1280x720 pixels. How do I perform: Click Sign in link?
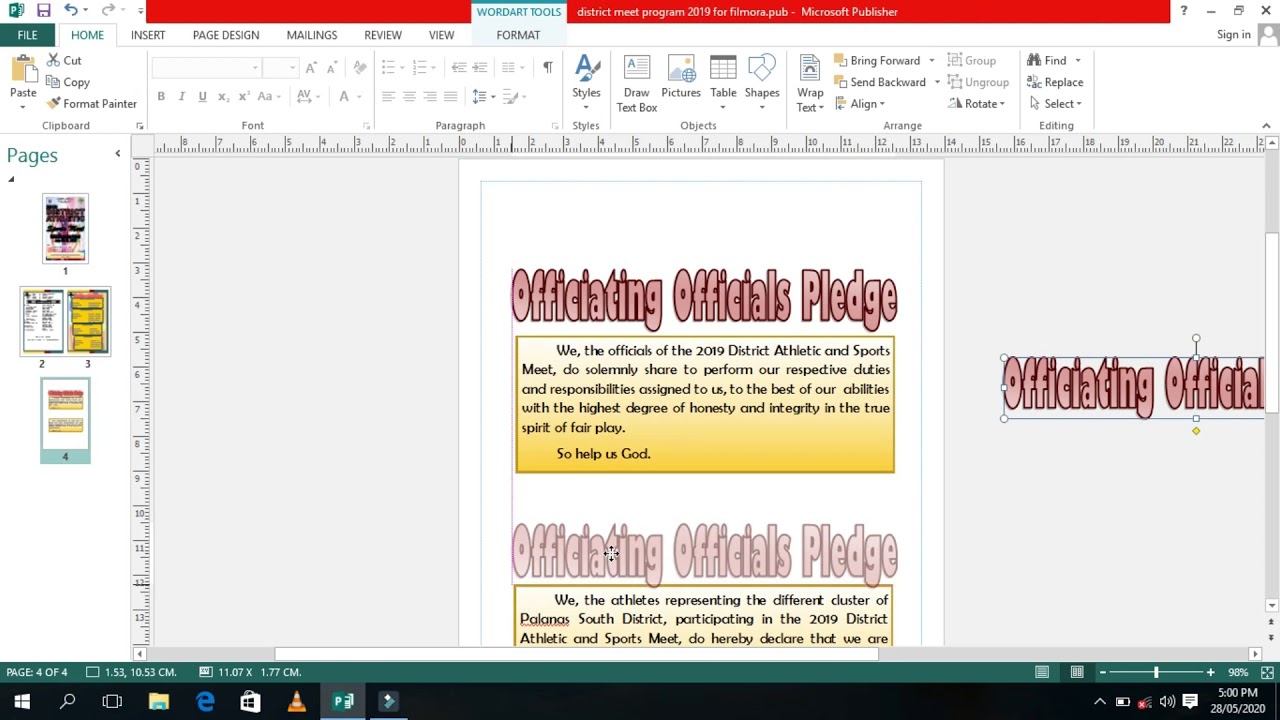(1234, 35)
